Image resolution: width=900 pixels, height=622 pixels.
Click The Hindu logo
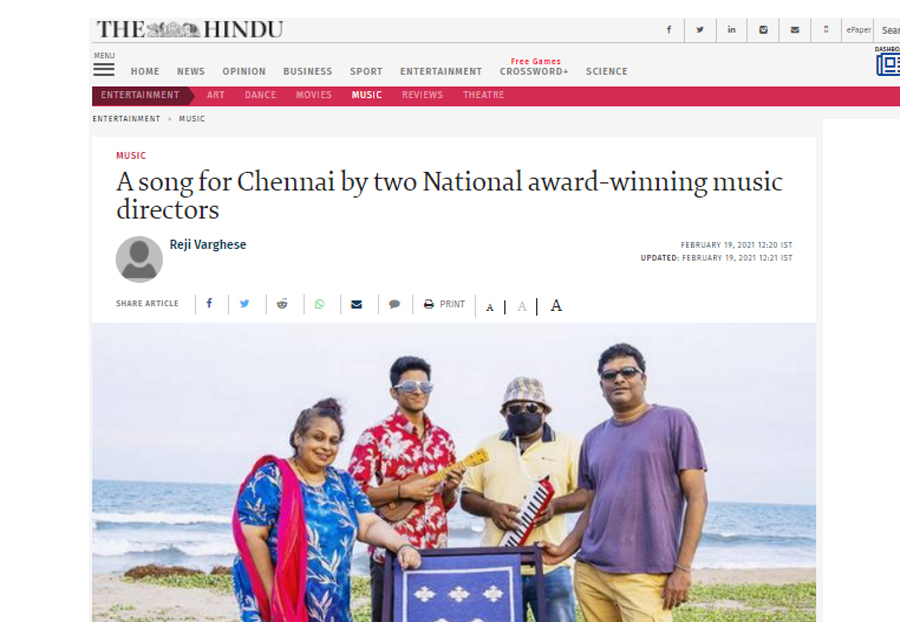190,29
